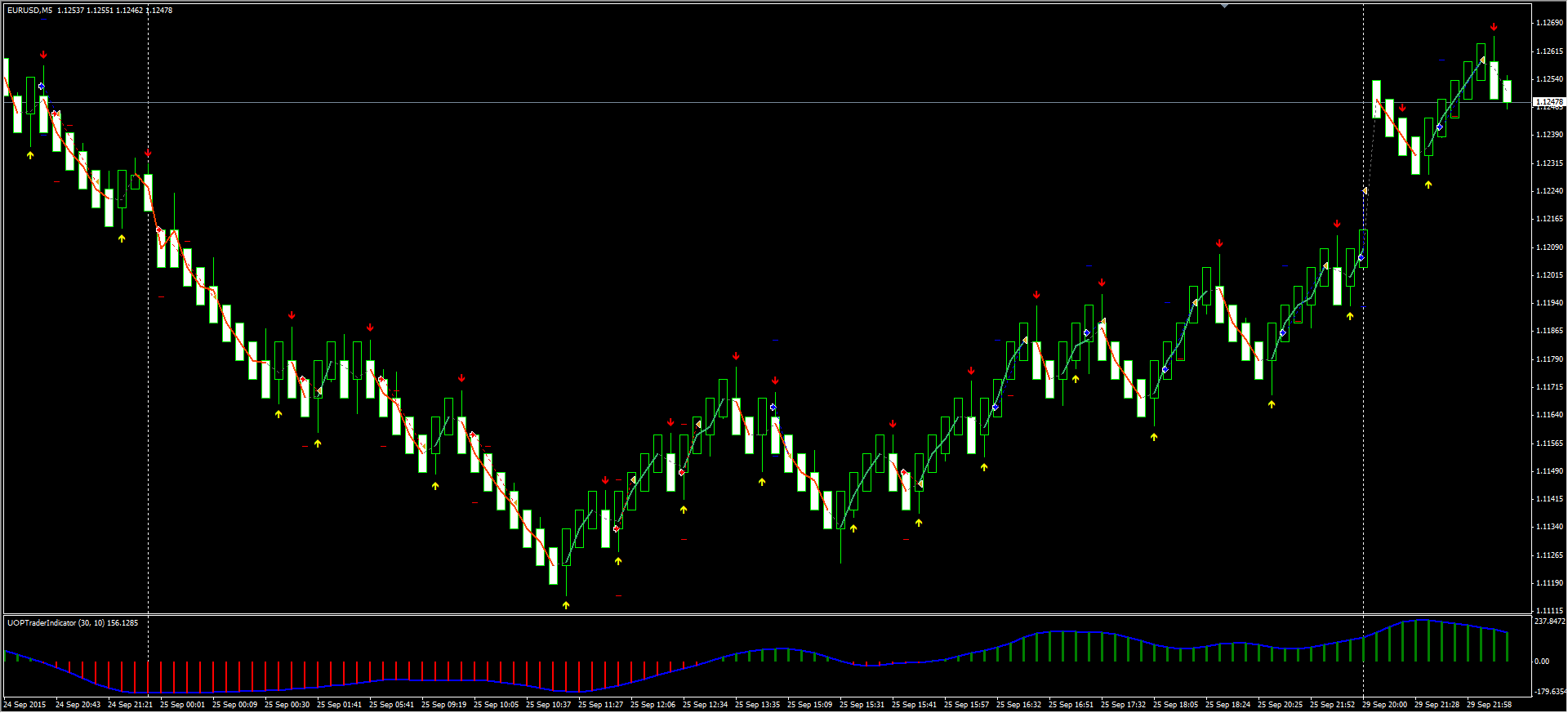Click price scale value 1.12165

point(1549,218)
